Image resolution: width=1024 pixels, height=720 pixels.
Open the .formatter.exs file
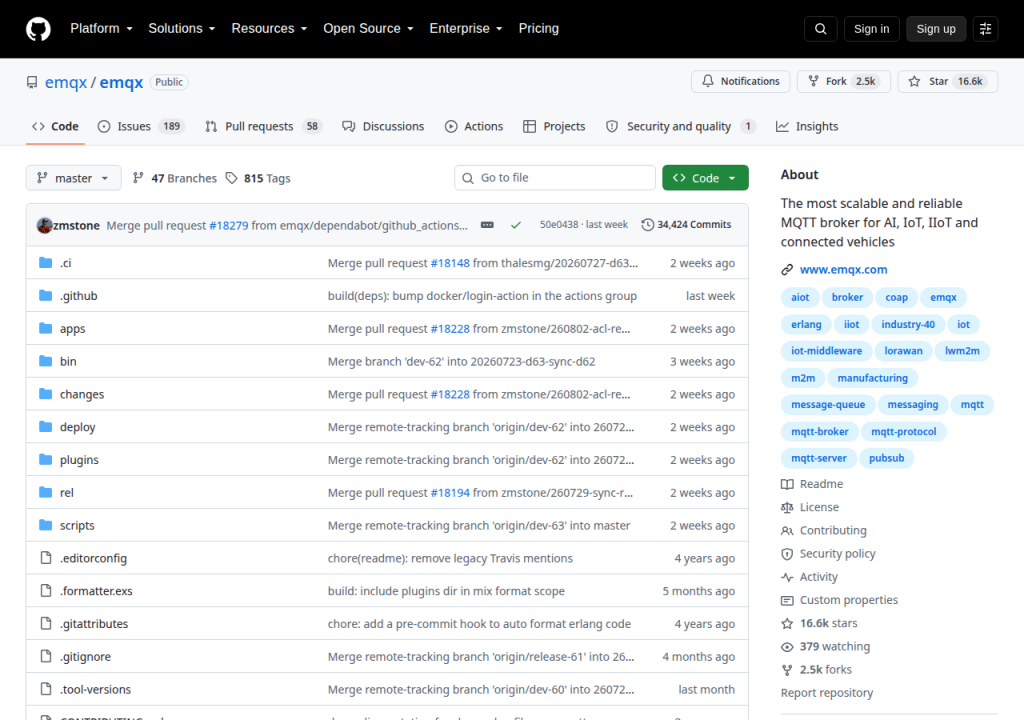click(96, 591)
